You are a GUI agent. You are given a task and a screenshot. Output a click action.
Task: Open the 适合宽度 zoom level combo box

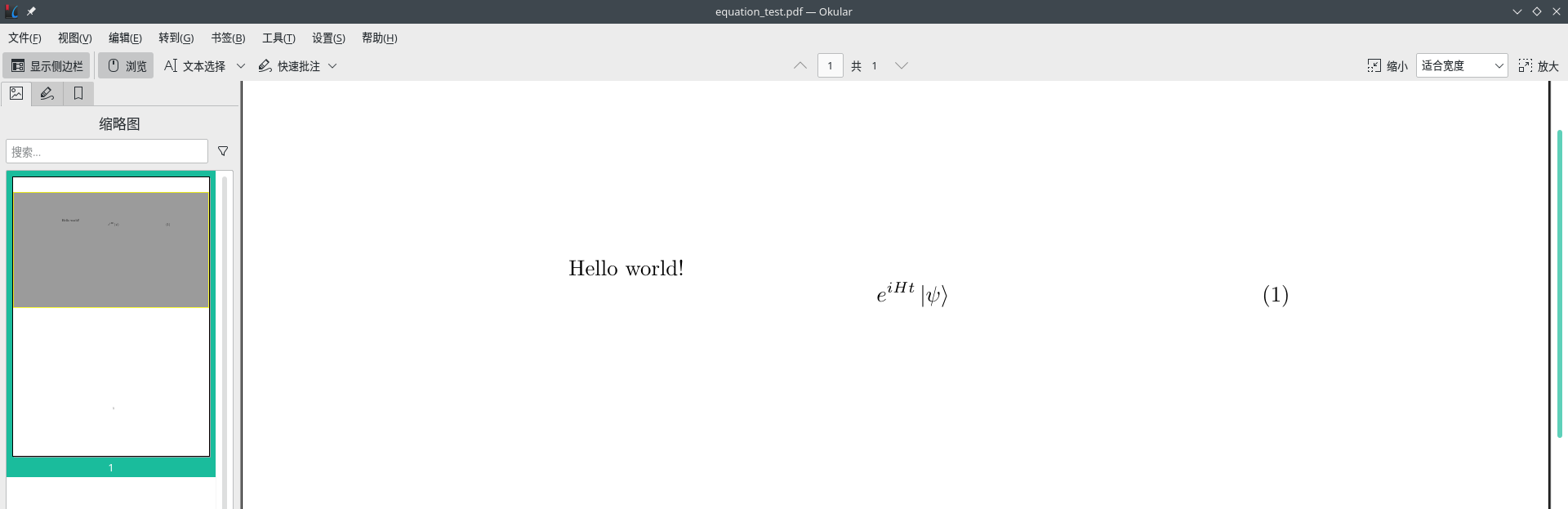tap(1461, 66)
